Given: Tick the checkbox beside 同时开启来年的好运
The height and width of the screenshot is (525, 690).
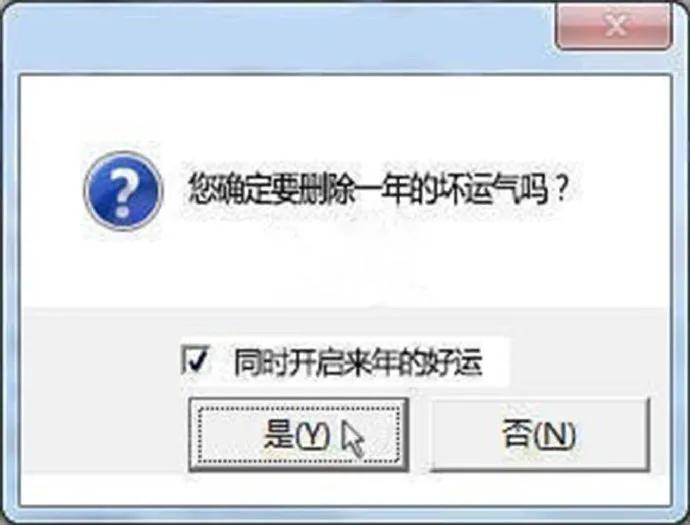Looking at the screenshot, I should tap(195, 360).
